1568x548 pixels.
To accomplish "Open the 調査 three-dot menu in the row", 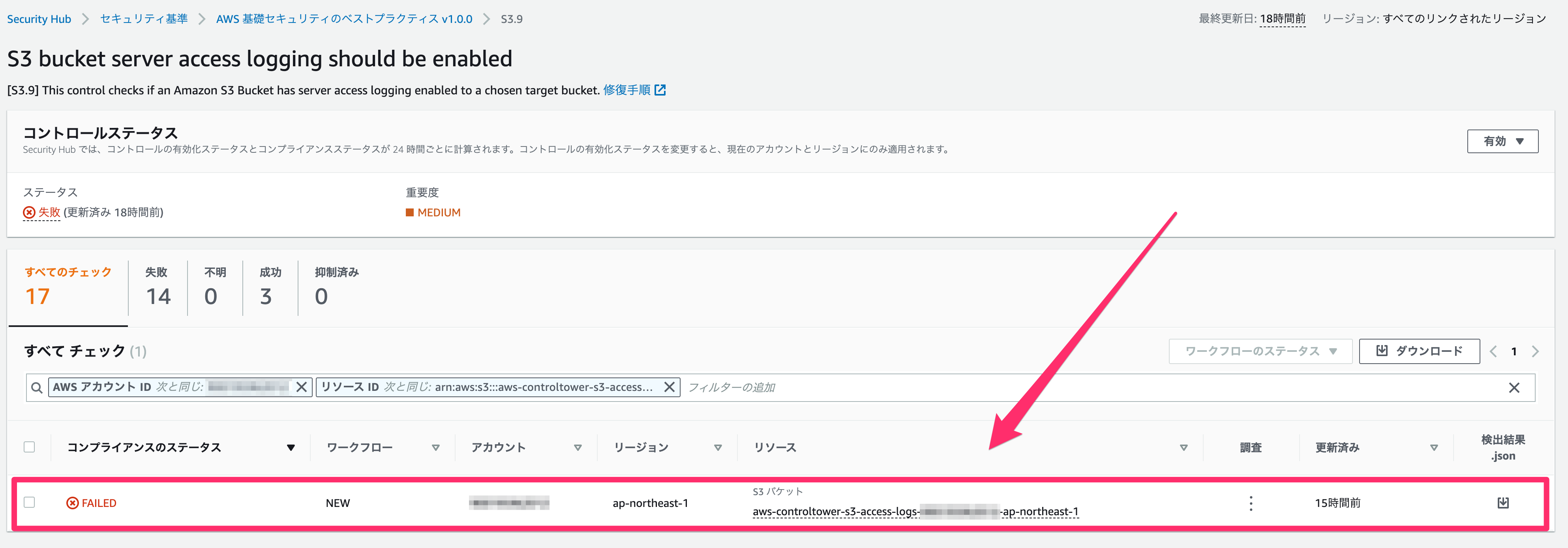I will tap(1251, 503).
